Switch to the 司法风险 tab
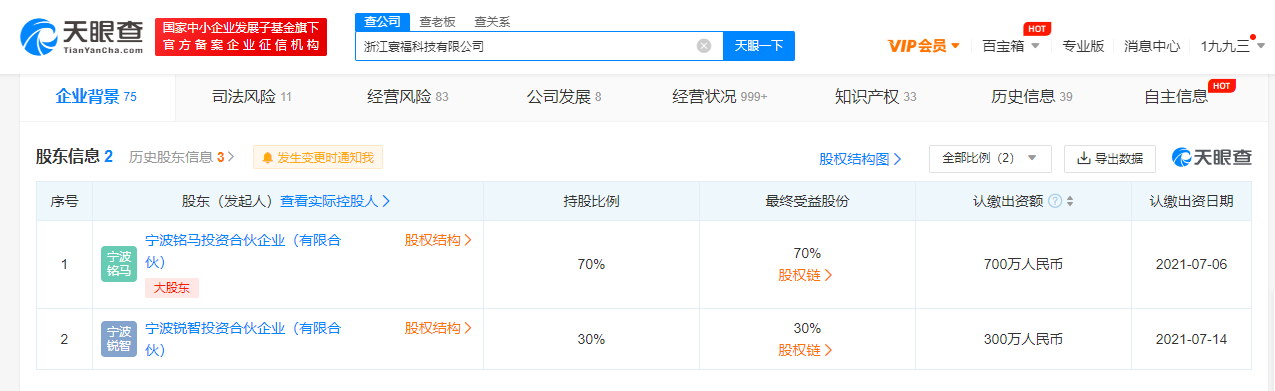 click(x=252, y=97)
